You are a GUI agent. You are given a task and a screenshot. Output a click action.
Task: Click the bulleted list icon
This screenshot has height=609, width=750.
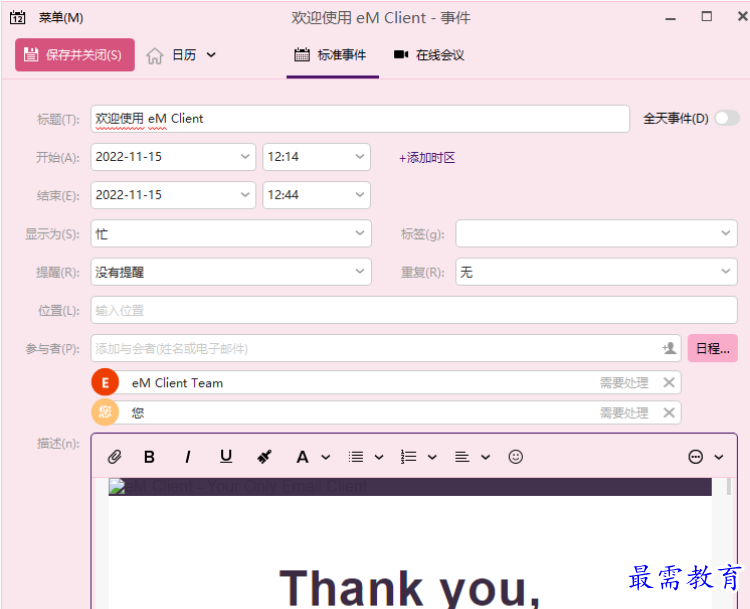(x=356, y=457)
